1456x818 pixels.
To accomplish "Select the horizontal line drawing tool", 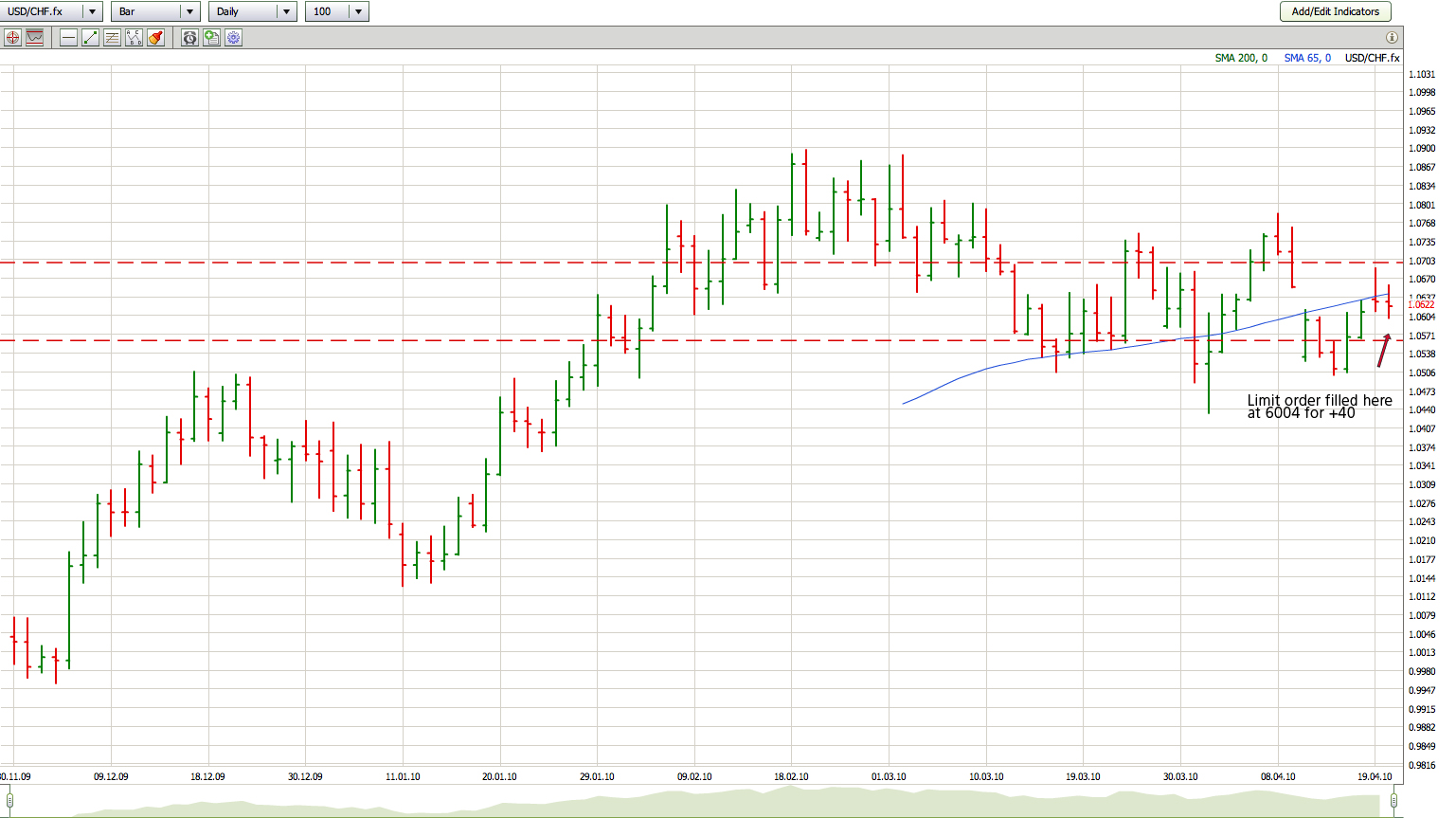I will click(68, 38).
